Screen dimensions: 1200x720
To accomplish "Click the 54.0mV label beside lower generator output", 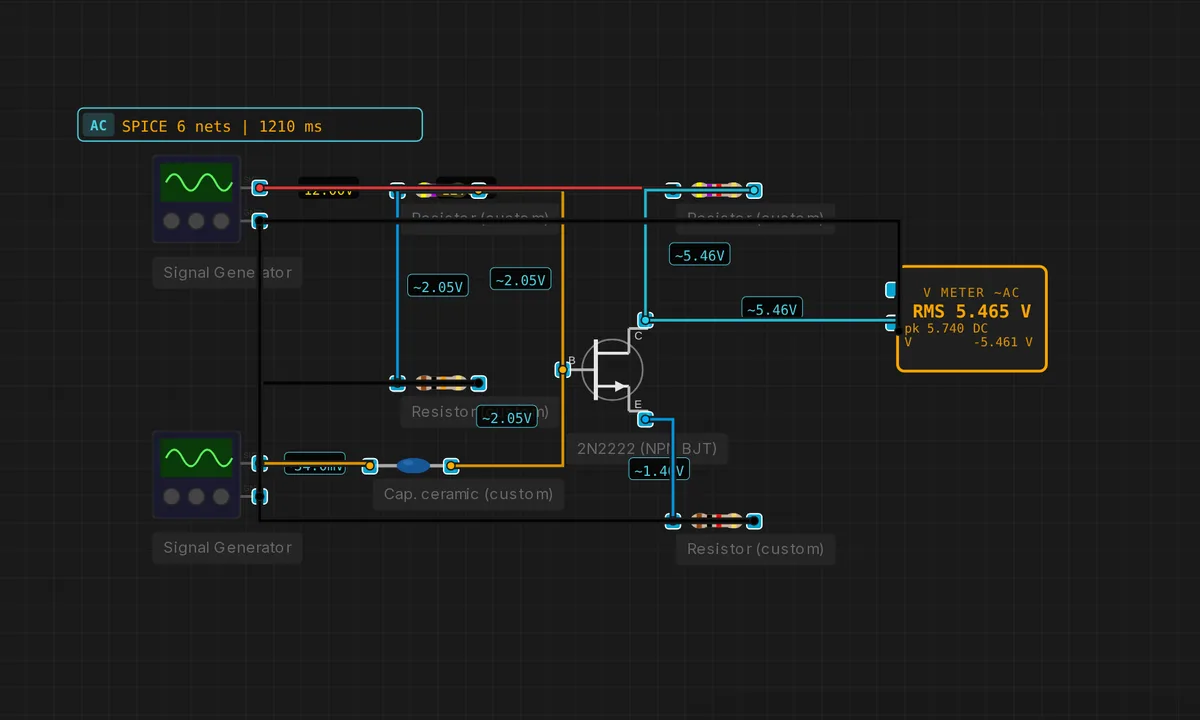I will click(315, 465).
